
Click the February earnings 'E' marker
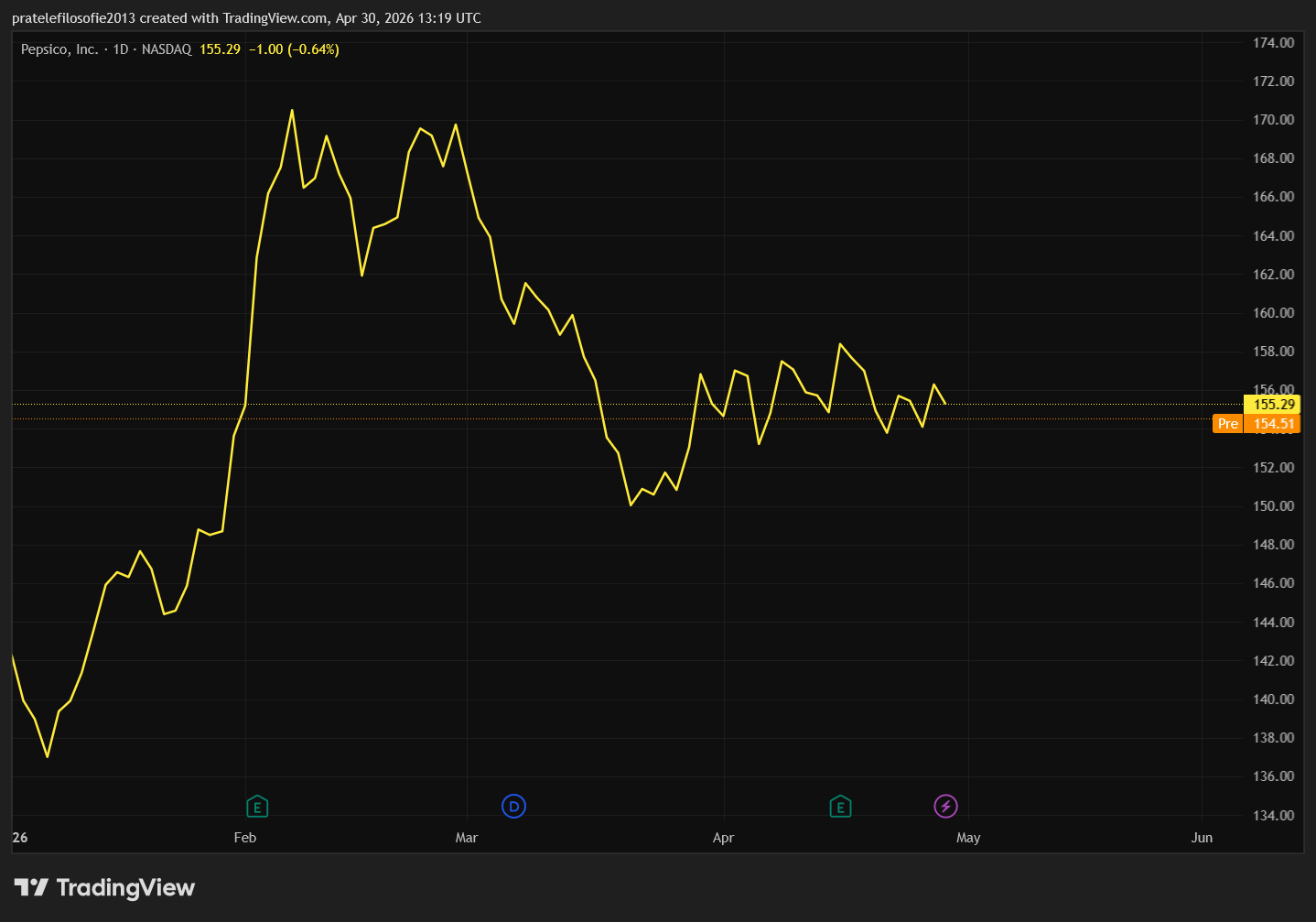pyautogui.click(x=257, y=807)
